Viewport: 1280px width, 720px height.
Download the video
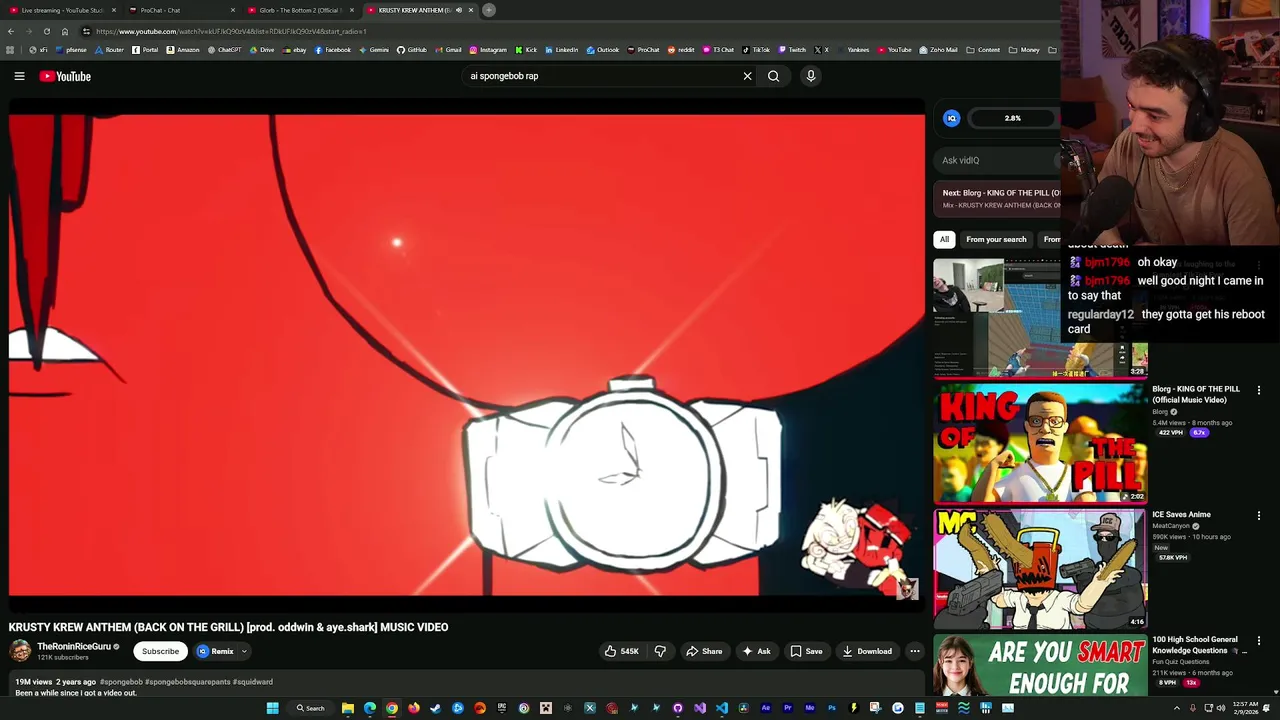tap(867, 651)
